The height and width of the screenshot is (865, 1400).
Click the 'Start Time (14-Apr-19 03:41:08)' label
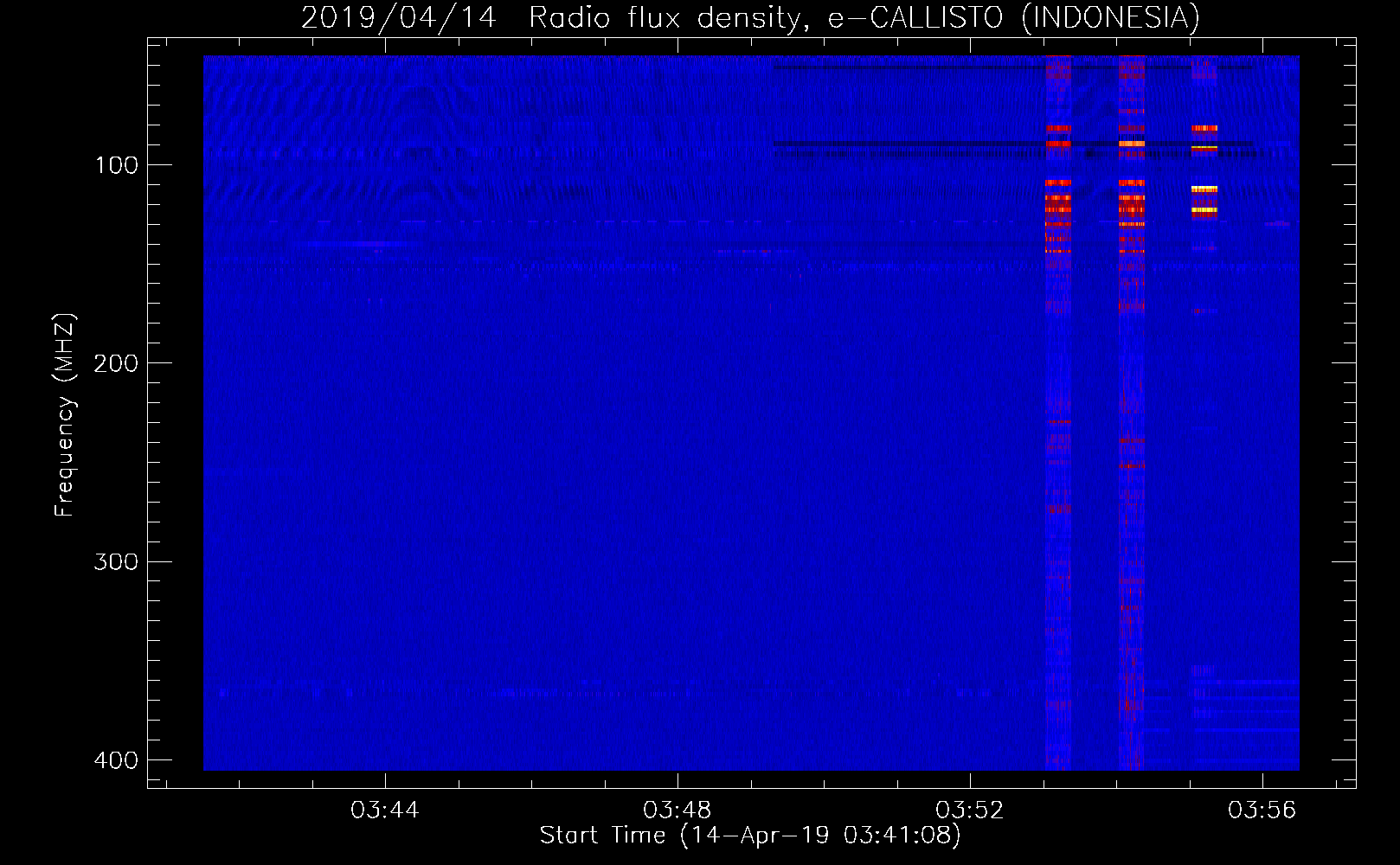coord(750,836)
